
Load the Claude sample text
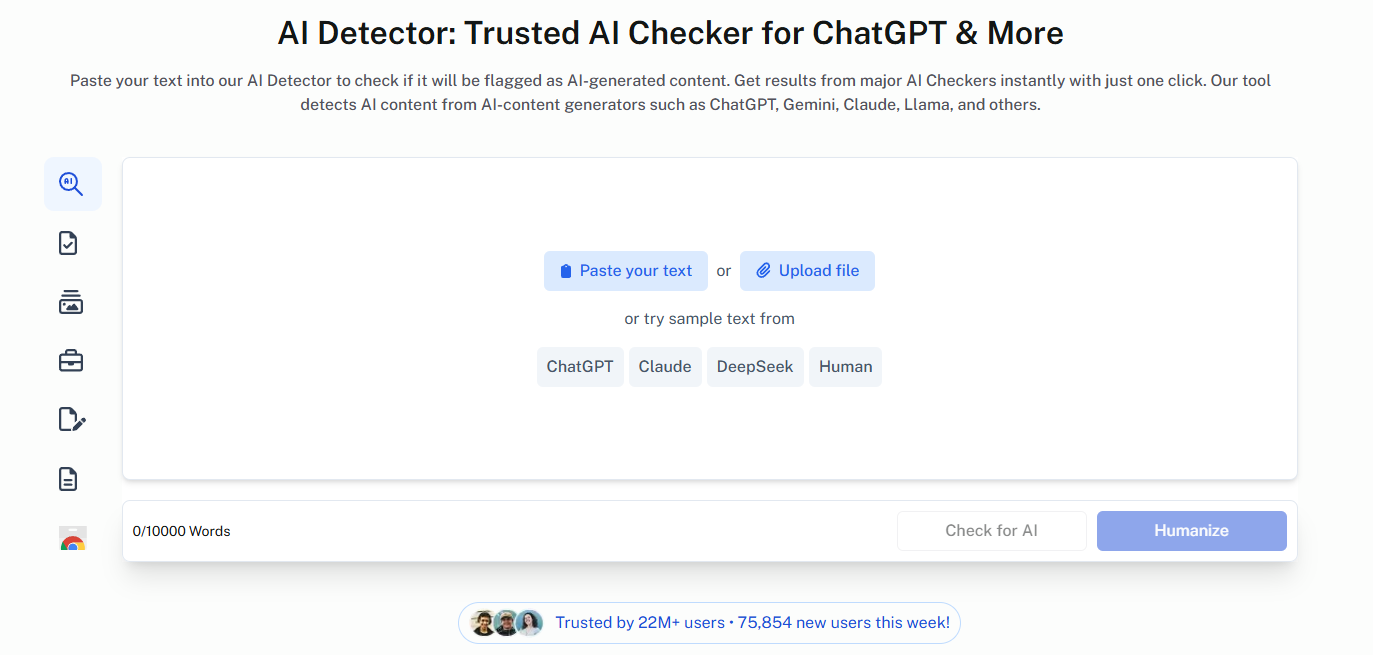[x=665, y=366]
